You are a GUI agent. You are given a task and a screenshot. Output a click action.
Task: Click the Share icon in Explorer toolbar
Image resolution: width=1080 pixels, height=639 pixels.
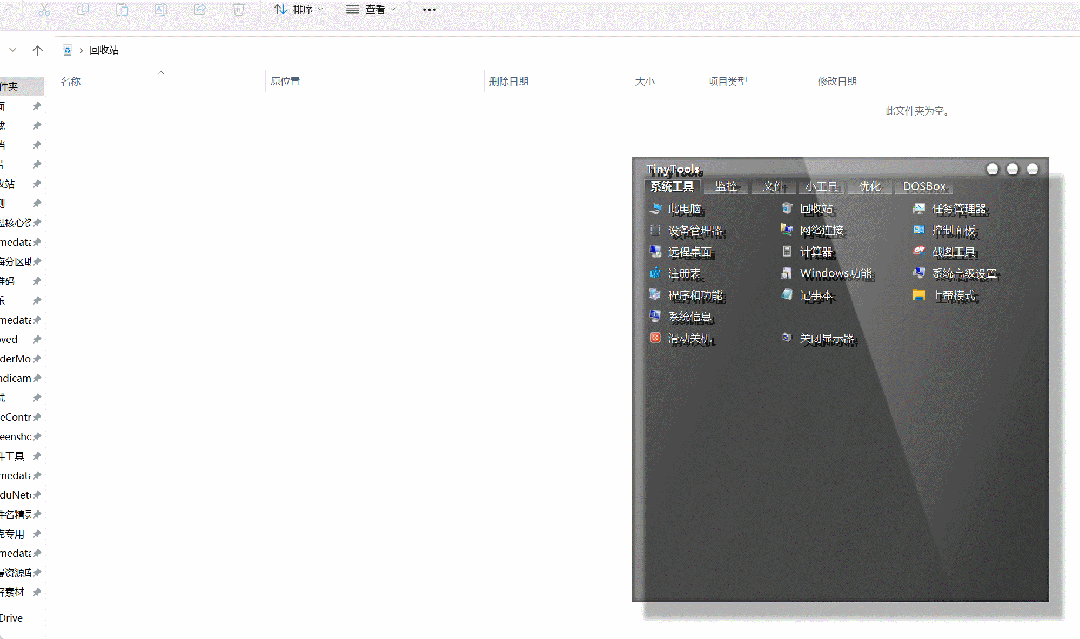pos(200,10)
